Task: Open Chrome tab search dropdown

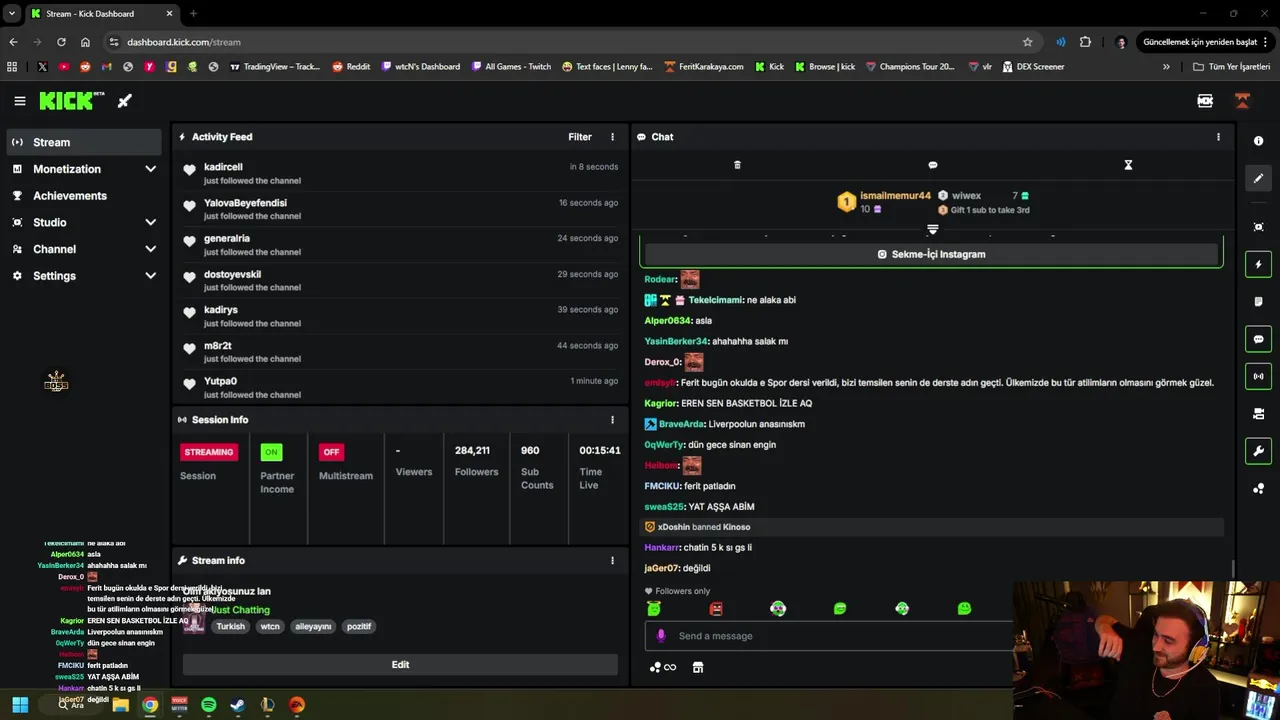Action: 12,13
